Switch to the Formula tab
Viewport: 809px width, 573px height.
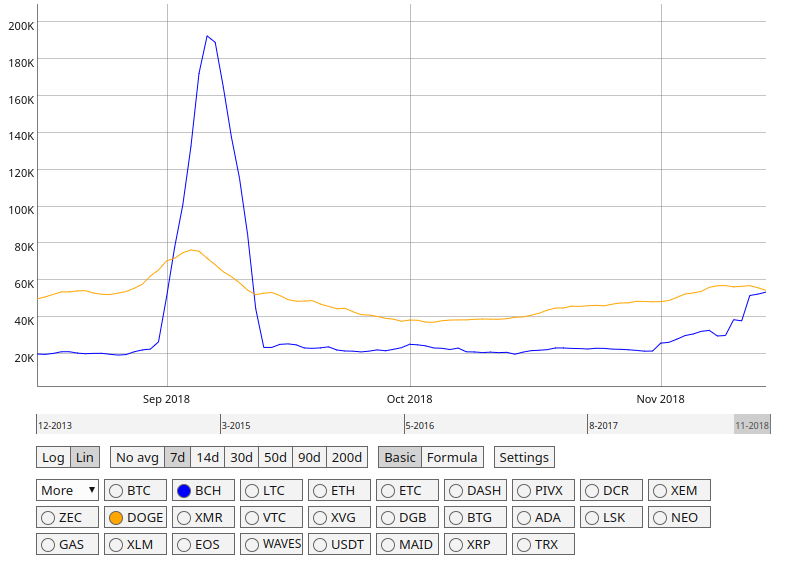coord(452,457)
